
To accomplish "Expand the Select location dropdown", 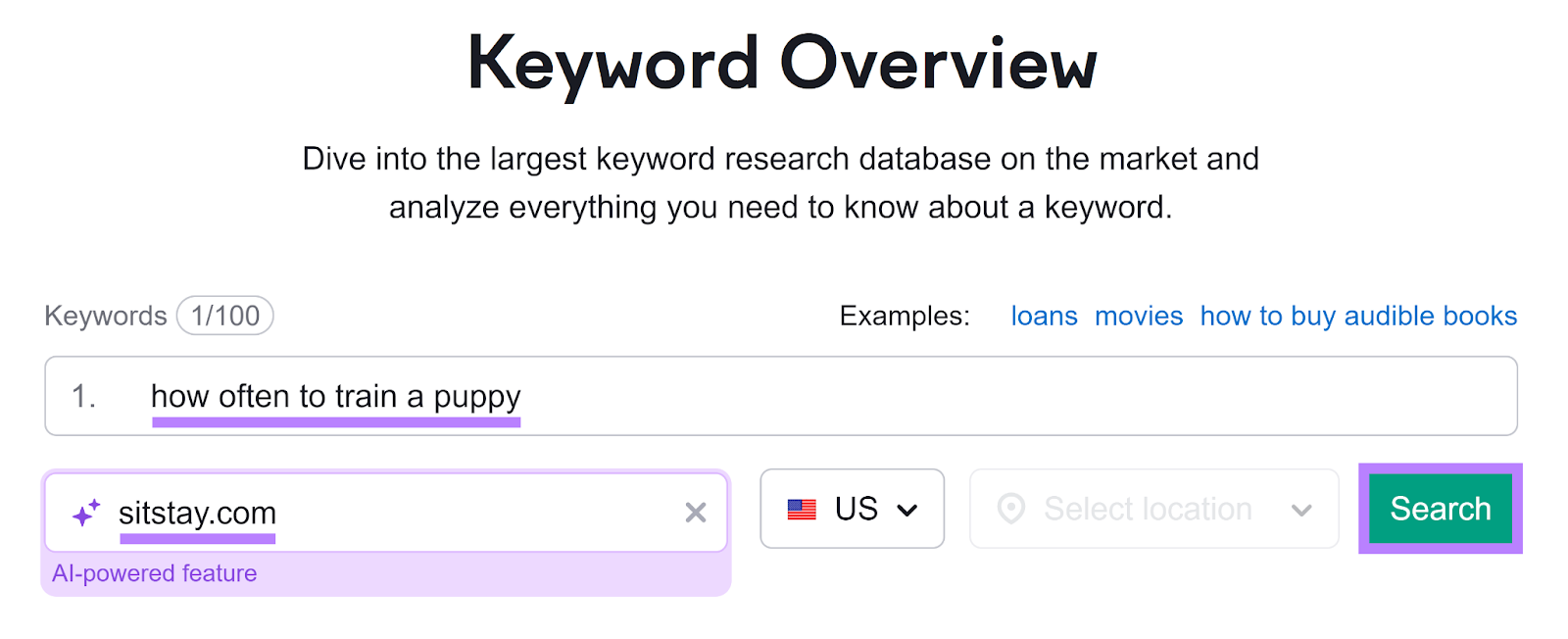I will (x=1152, y=509).
